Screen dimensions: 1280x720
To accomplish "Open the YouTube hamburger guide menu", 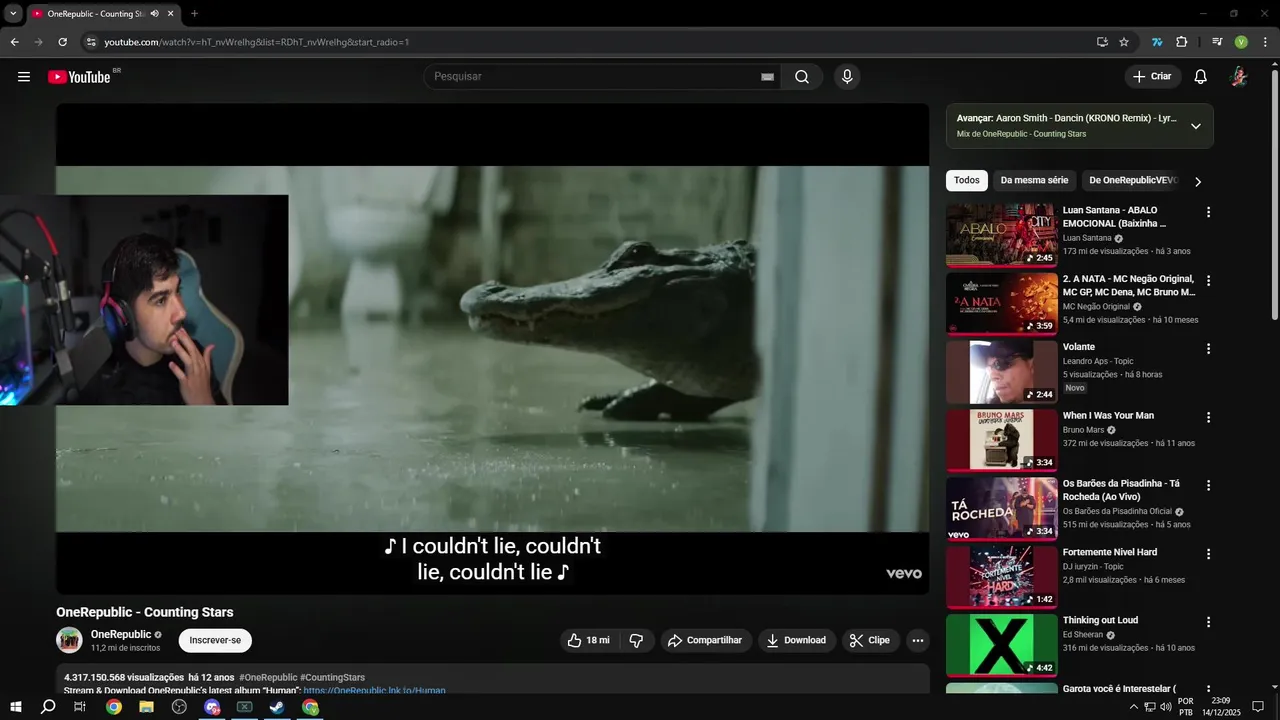I will pos(24,77).
